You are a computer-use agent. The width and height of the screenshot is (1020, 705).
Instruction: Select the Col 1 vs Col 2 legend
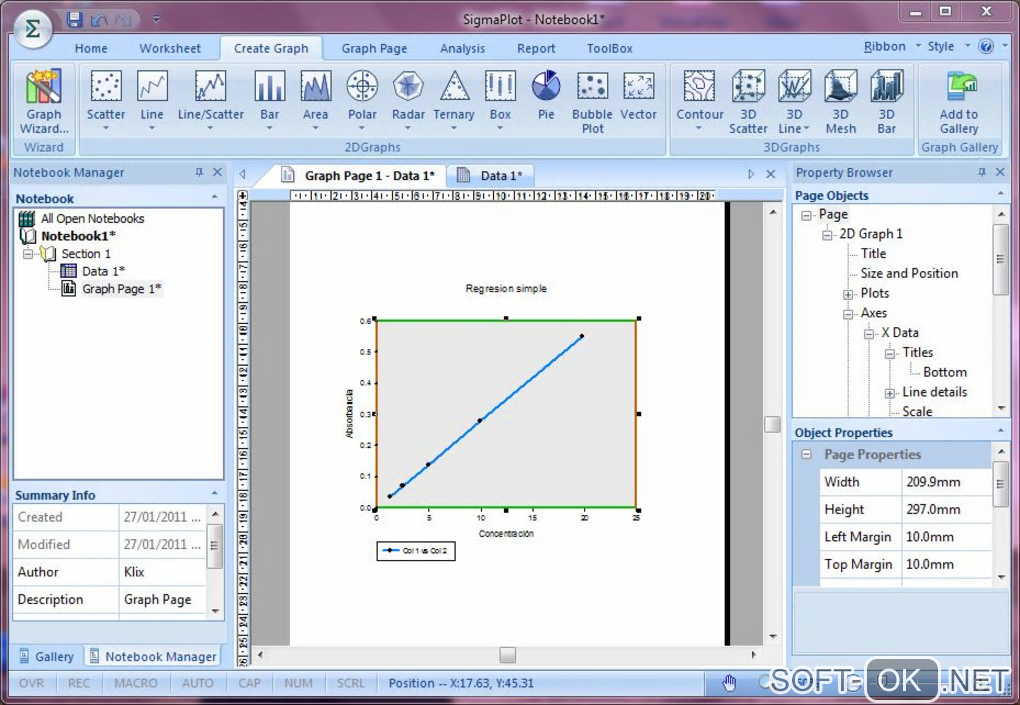416,551
